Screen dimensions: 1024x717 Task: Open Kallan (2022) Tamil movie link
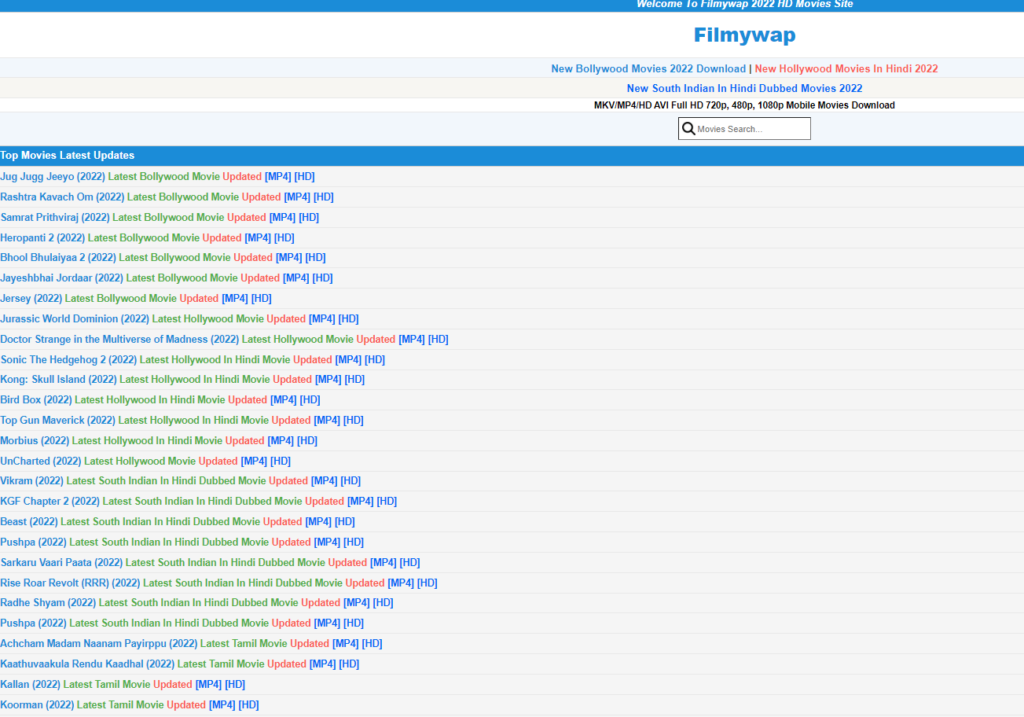123,684
